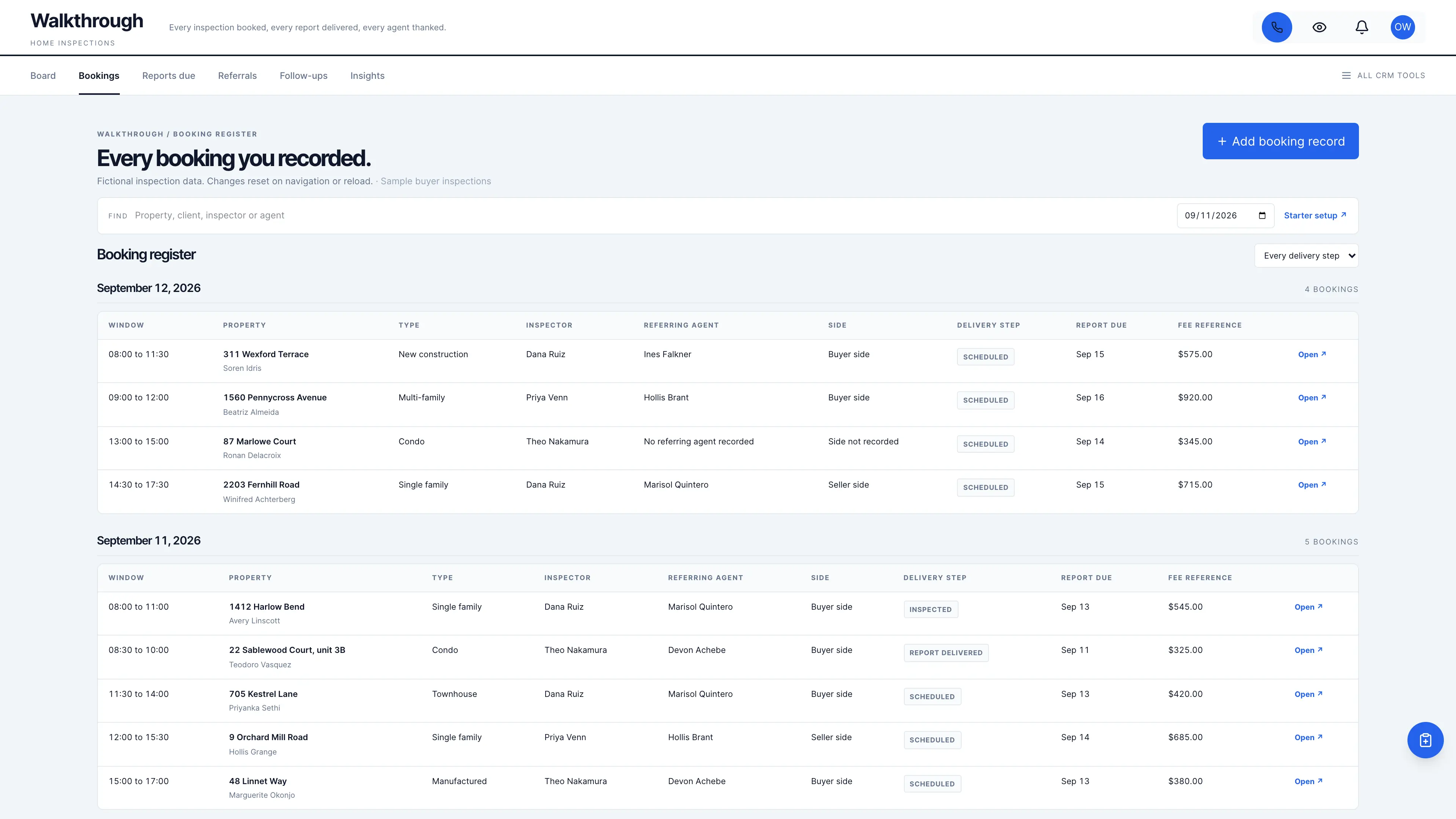
Task: Open the 48 Linnet Way booking
Action: coord(1308,782)
